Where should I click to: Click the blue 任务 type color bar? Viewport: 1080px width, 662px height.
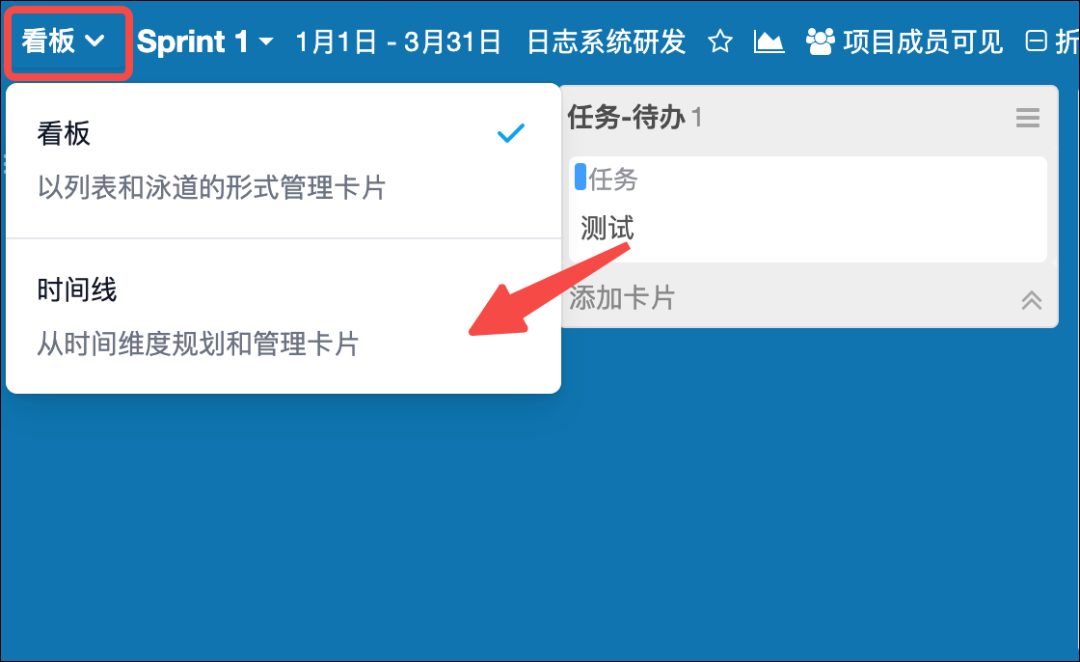tap(580, 177)
